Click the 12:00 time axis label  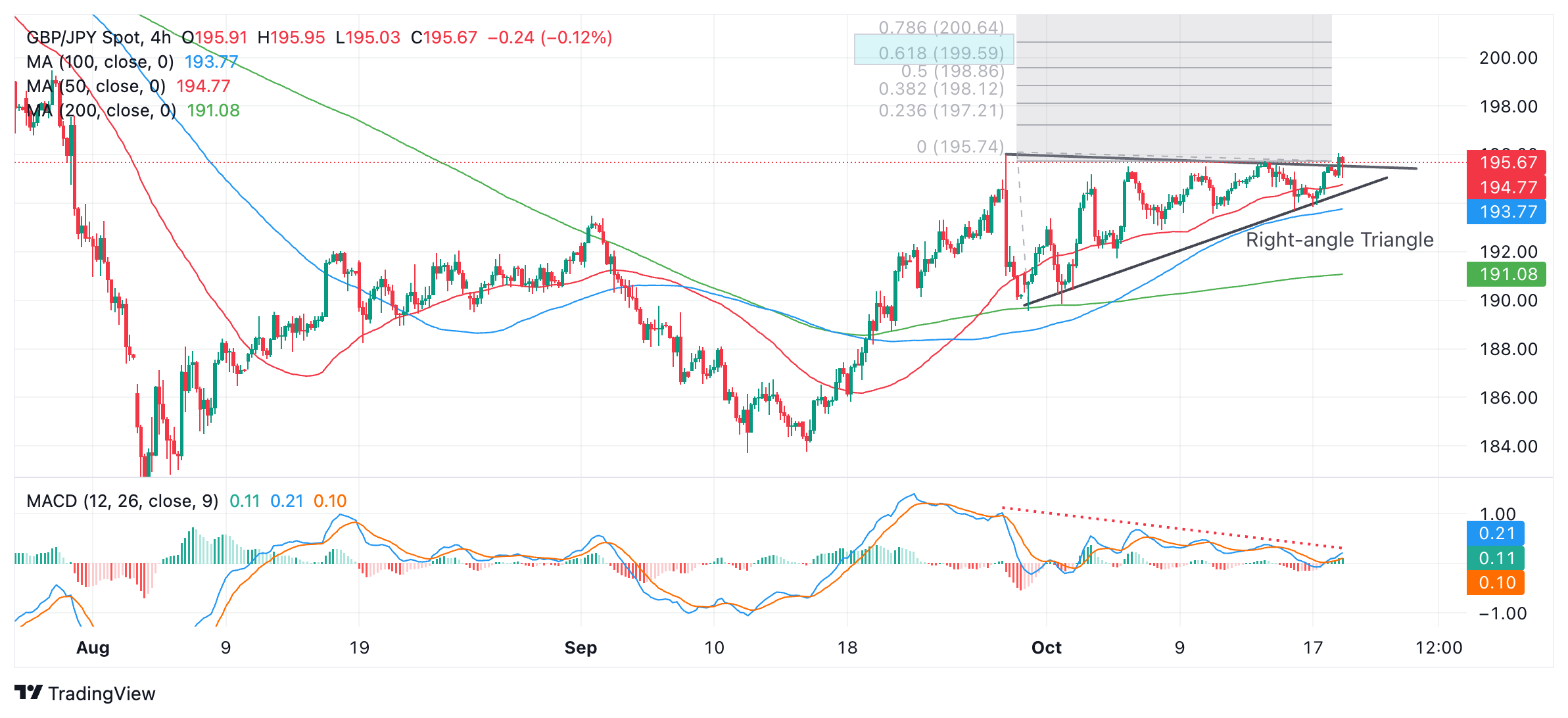tap(1438, 648)
